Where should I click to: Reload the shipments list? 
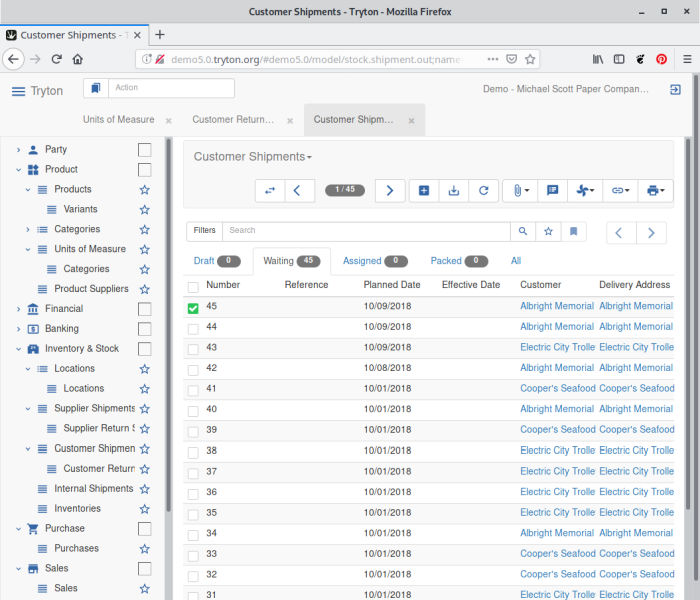483,191
